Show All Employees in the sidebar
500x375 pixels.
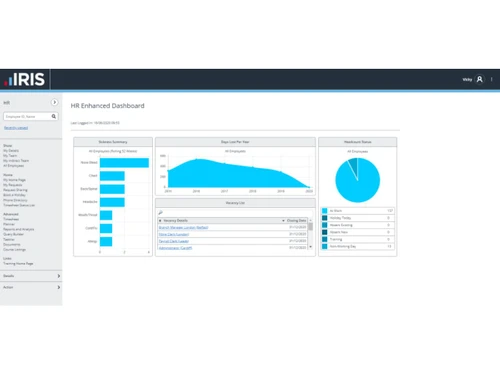point(13,166)
